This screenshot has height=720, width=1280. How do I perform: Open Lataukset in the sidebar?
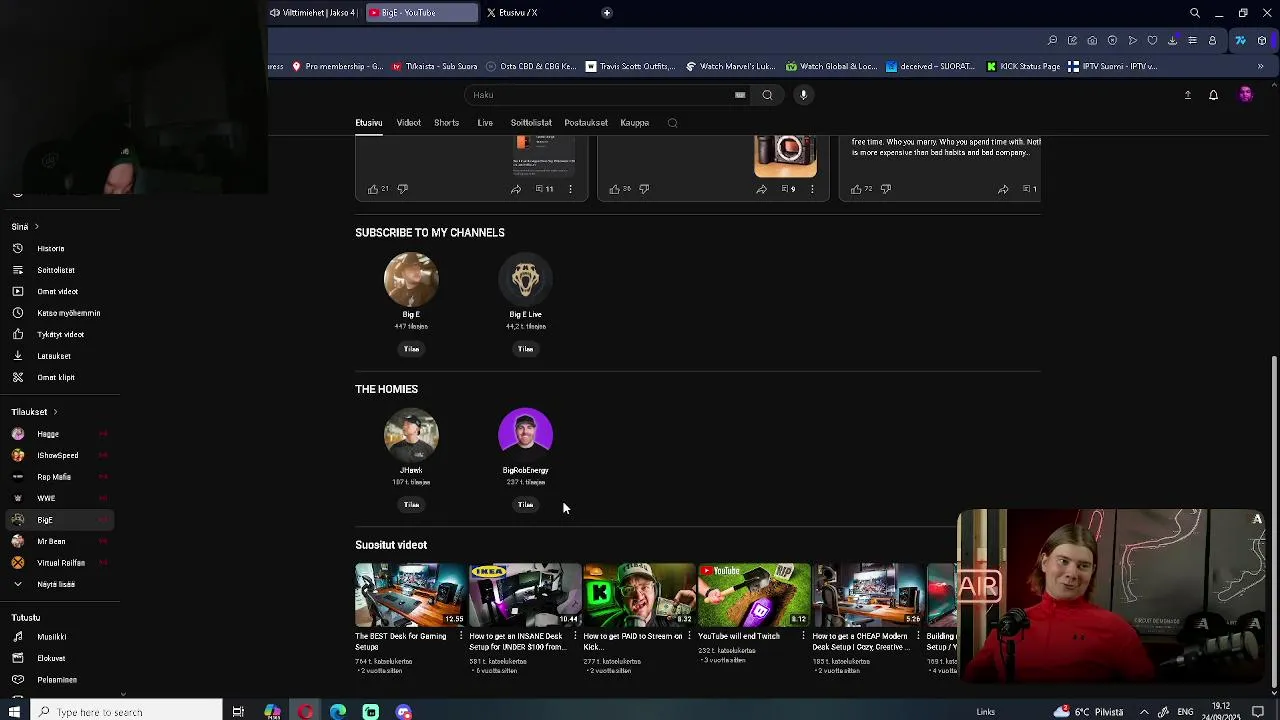[x=56, y=356]
